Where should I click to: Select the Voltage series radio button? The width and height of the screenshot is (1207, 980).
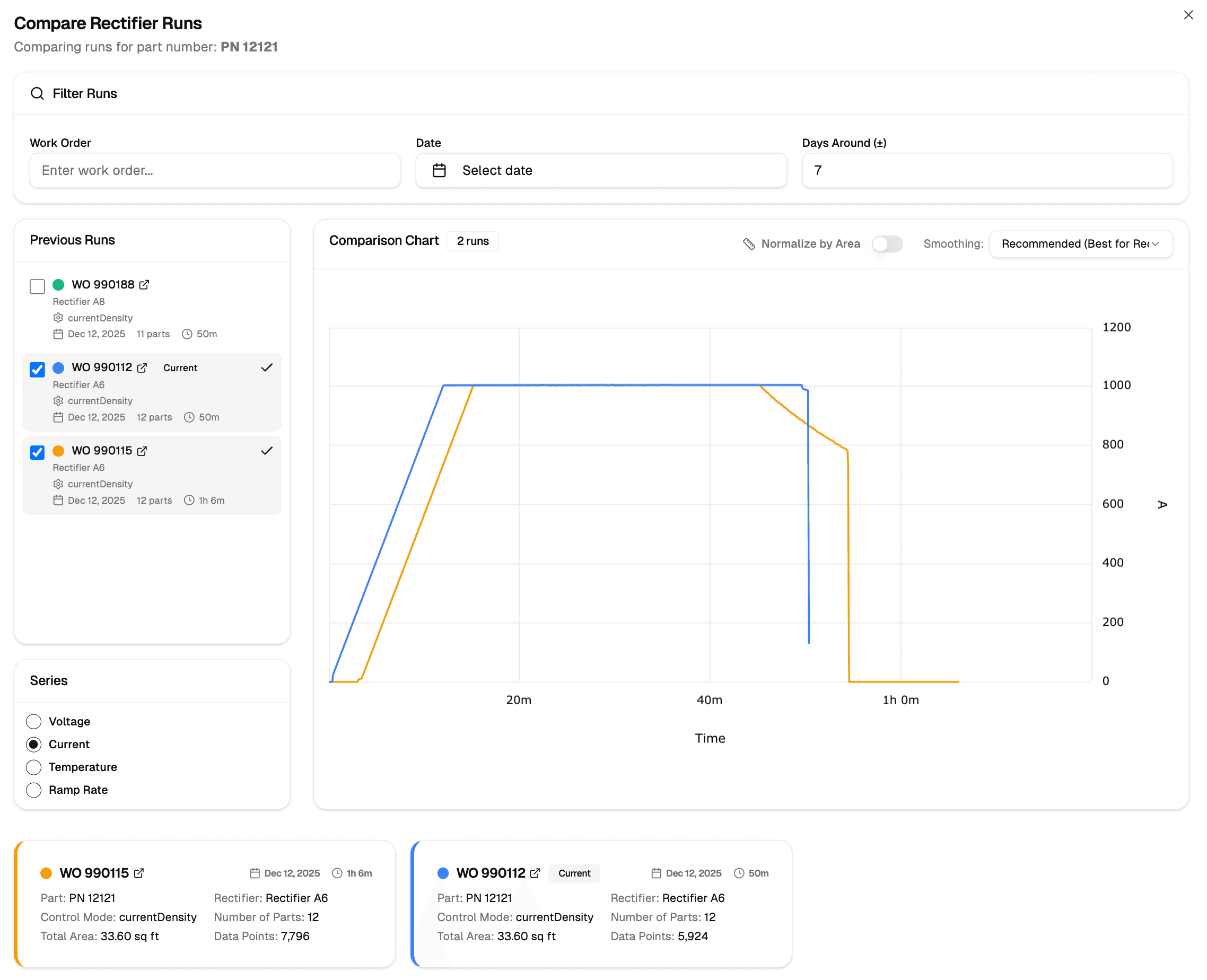[33, 721]
